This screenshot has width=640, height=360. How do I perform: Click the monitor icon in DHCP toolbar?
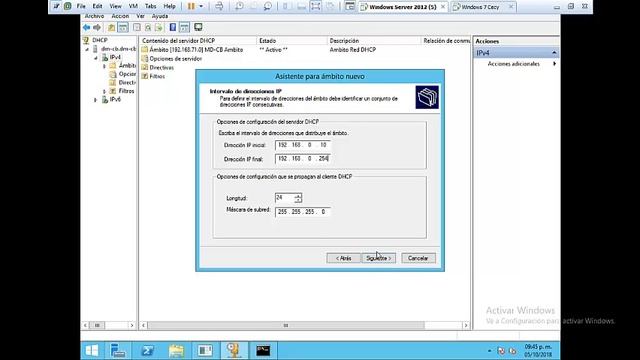[x=198, y=27]
